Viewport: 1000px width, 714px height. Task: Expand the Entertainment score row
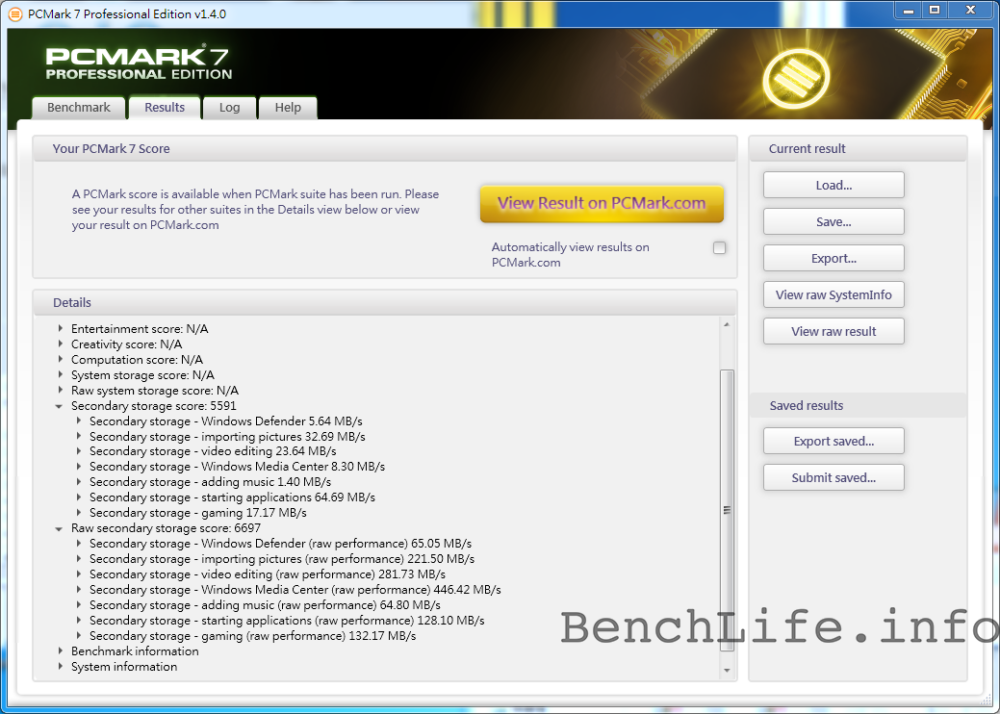coord(61,329)
